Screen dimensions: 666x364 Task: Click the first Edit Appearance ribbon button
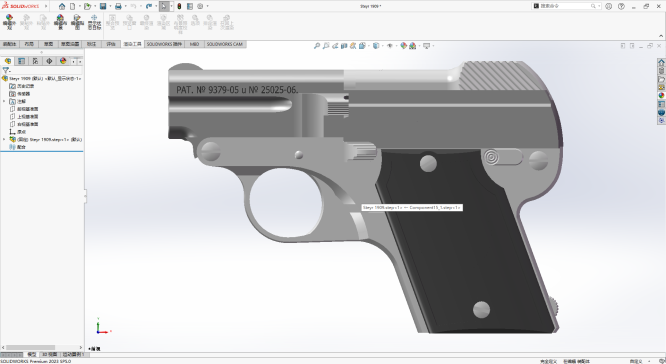pyautogui.click(x=9, y=22)
